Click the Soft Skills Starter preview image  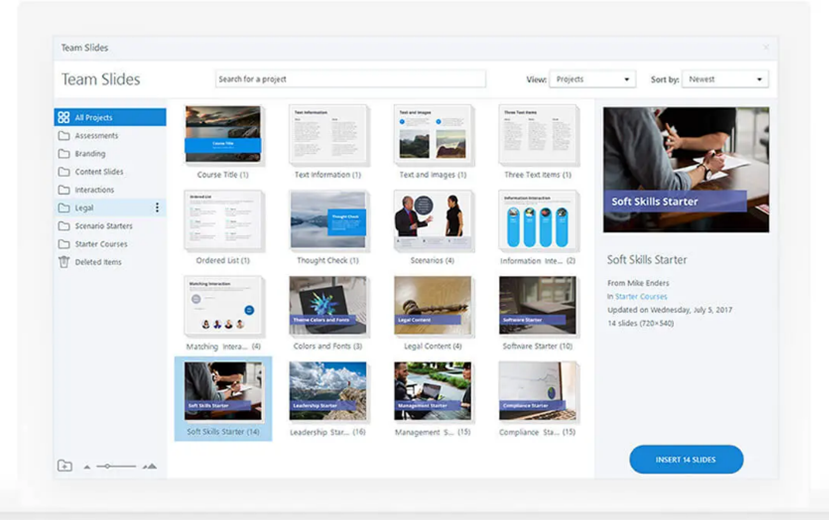click(686, 170)
